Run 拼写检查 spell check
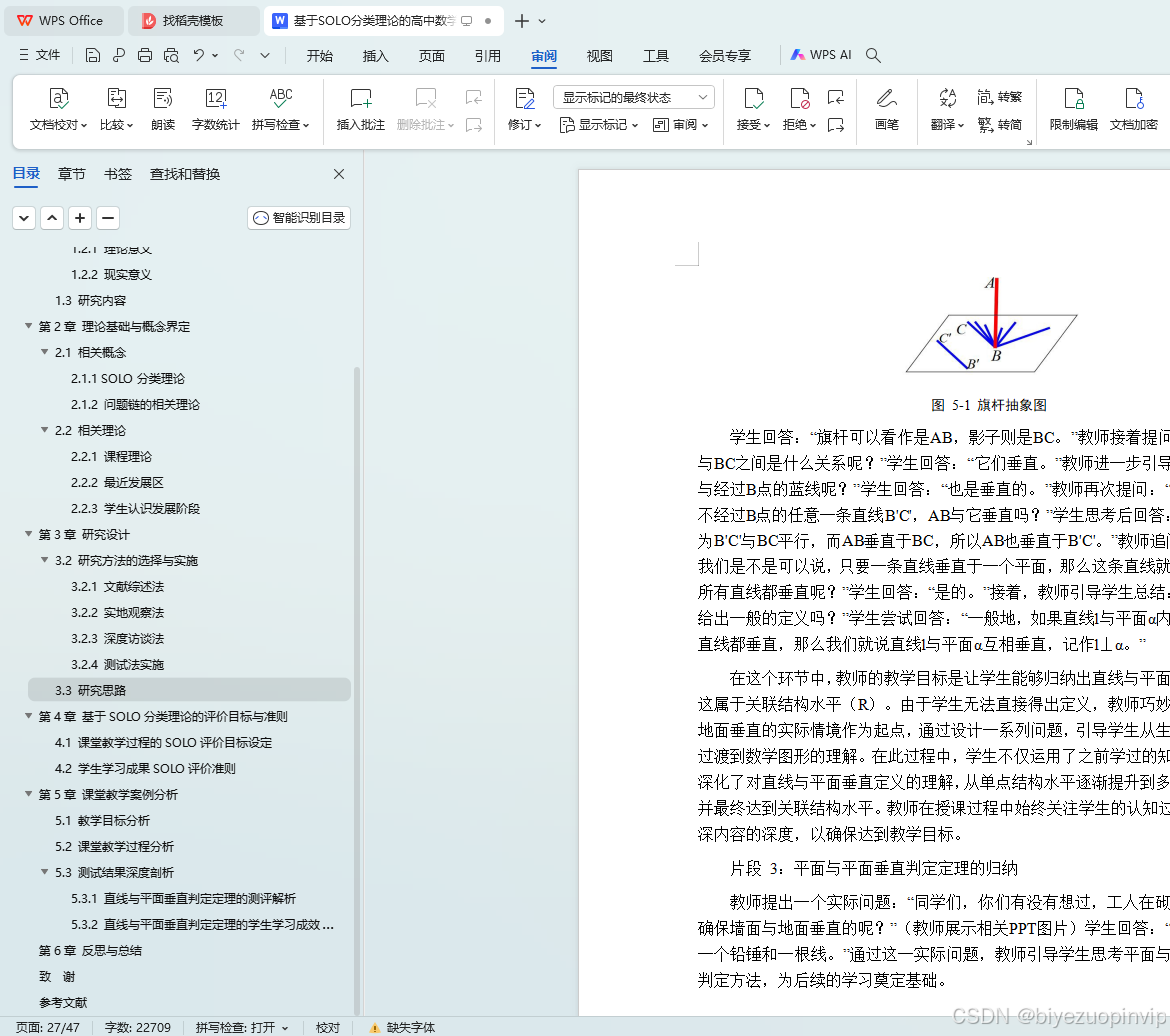Viewport: 1170px width, 1036px height. pos(281,109)
